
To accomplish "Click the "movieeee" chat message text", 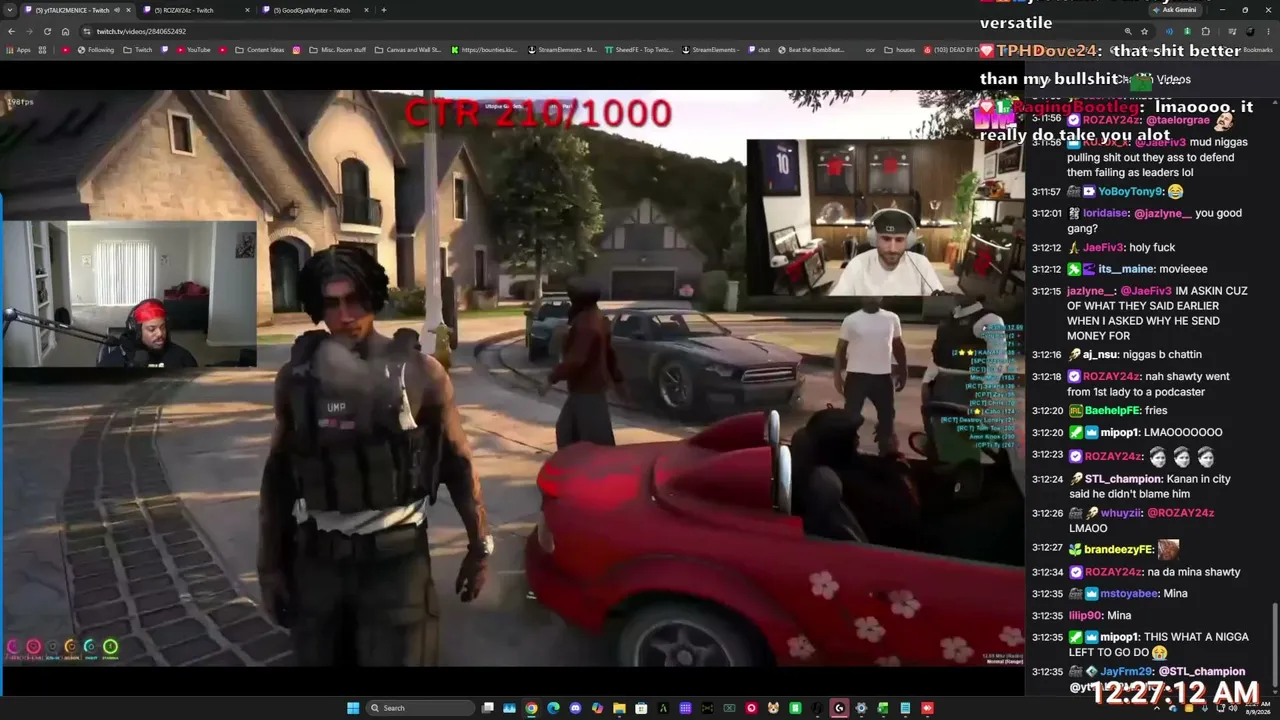I will point(1184,270).
